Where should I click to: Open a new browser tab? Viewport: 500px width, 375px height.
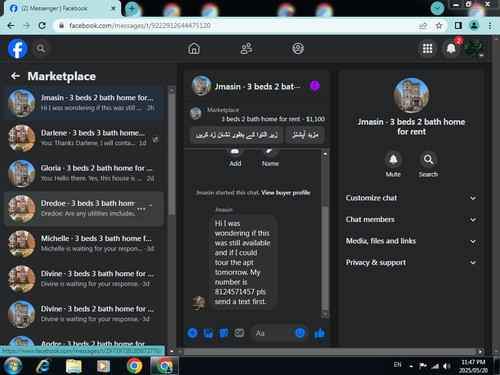coord(132,8)
